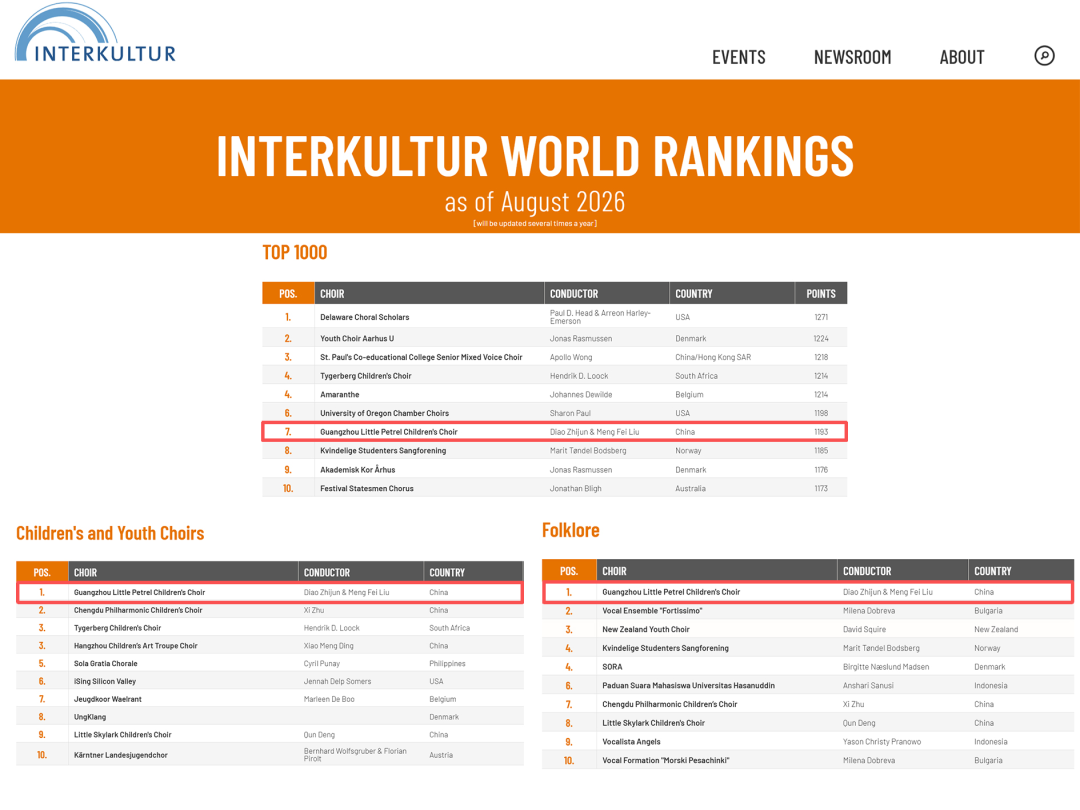Click conductor David Squire

864,630
